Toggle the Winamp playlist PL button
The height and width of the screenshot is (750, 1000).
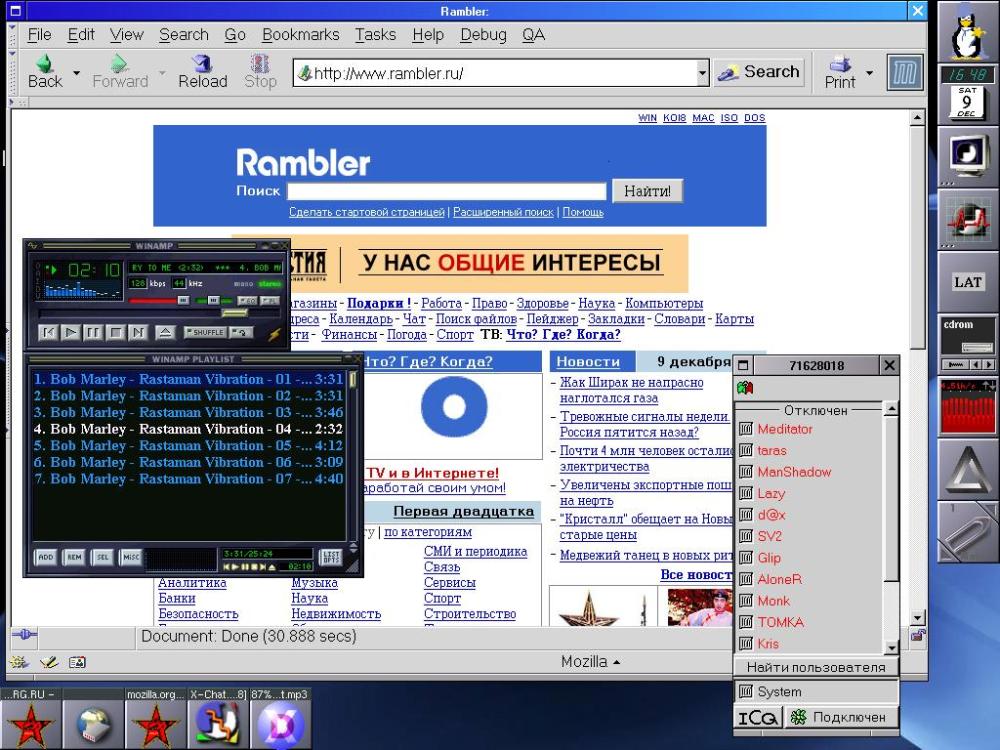[x=270, y=300]
